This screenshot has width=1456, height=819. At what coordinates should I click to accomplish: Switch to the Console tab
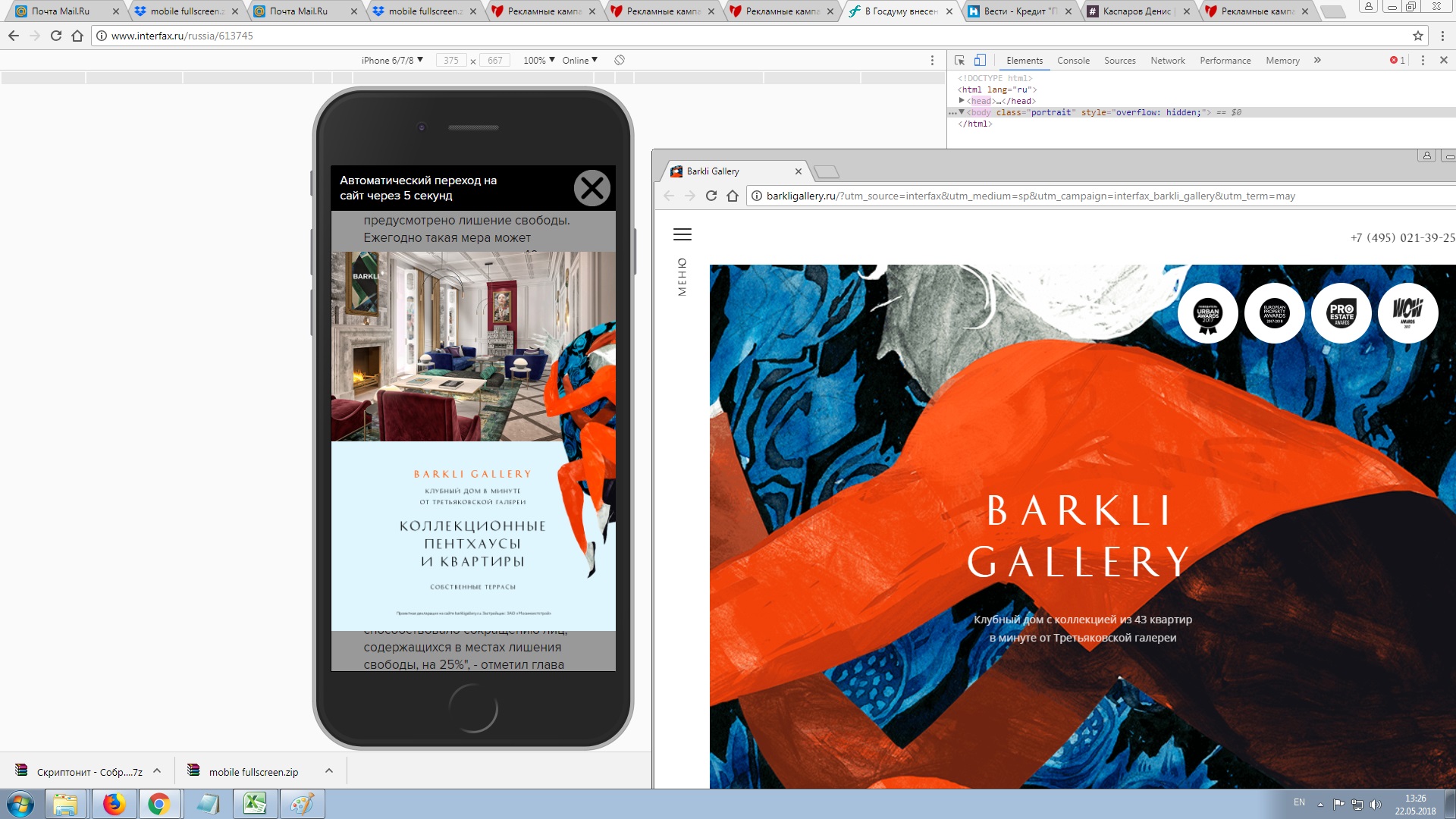1073,60
